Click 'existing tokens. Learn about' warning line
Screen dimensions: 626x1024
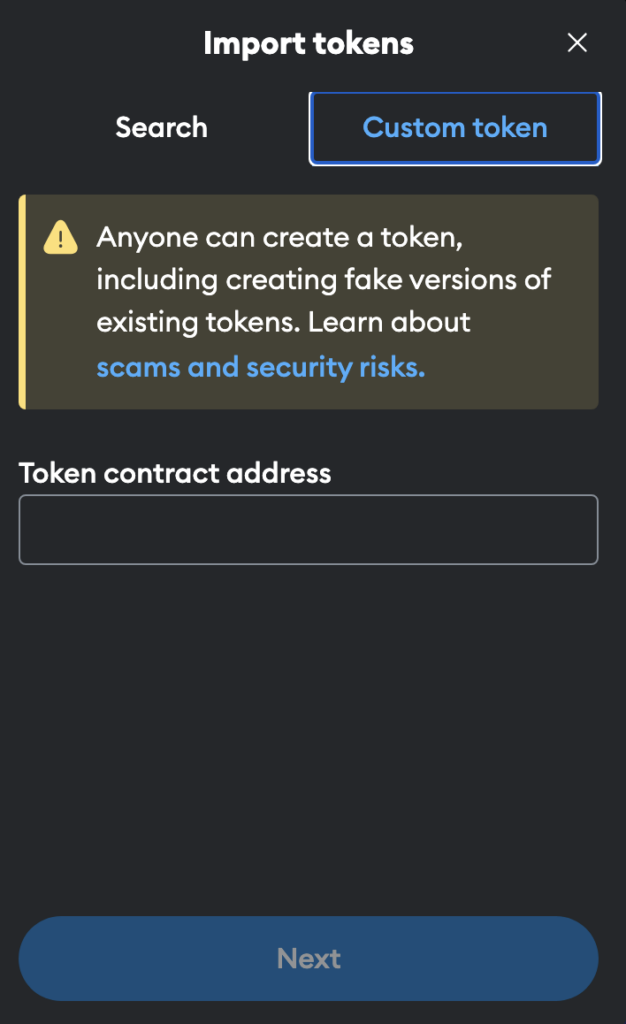tap(283, 323)
